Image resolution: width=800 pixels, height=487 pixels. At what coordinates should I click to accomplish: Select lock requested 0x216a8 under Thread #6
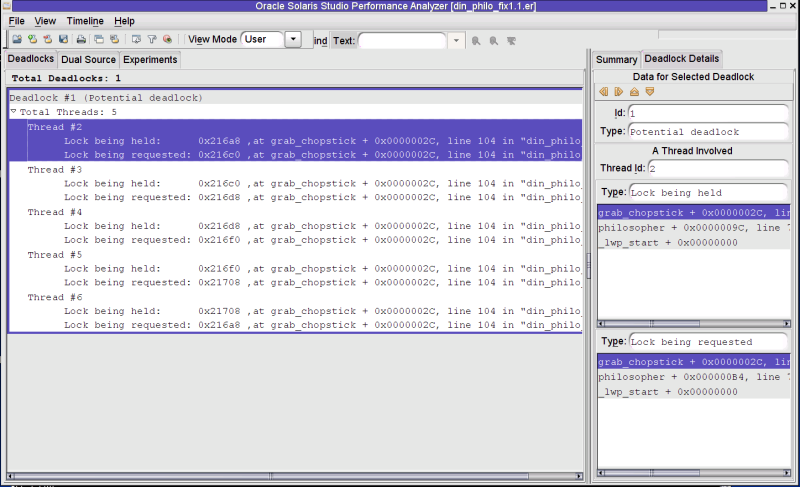323,325
